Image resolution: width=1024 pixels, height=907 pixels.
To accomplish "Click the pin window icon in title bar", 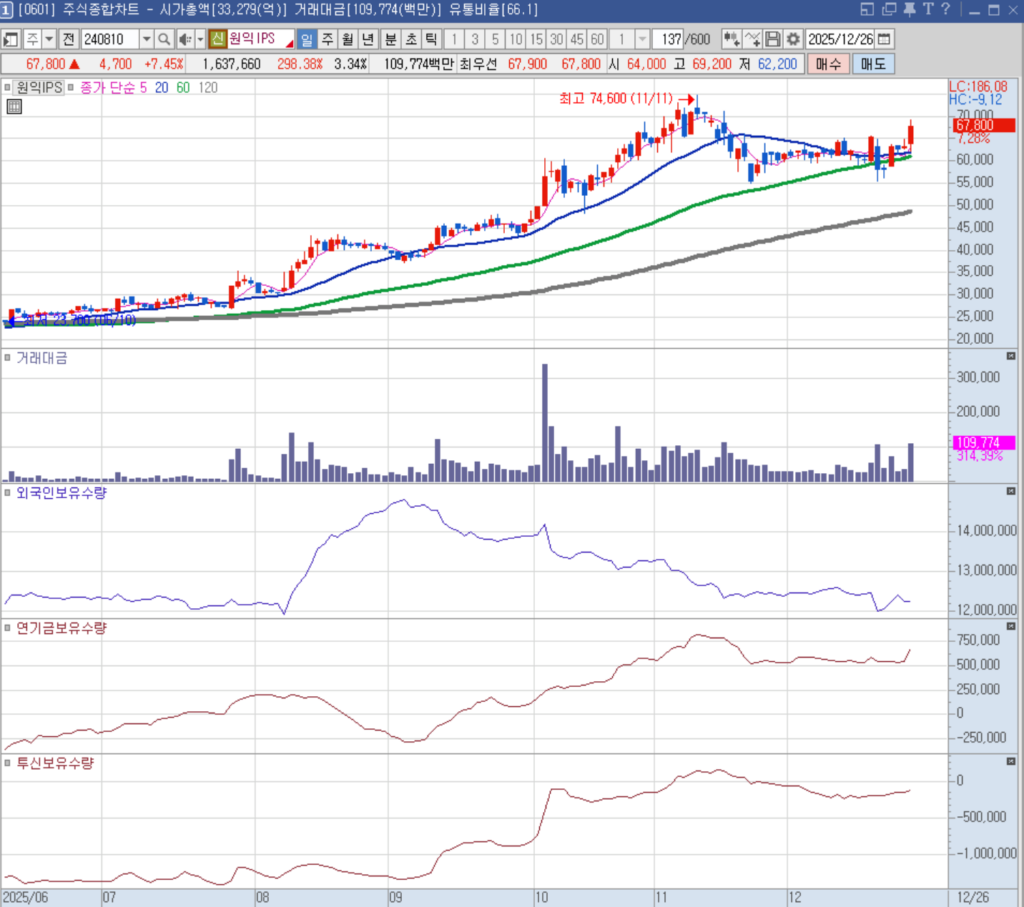I will point(908,9).
